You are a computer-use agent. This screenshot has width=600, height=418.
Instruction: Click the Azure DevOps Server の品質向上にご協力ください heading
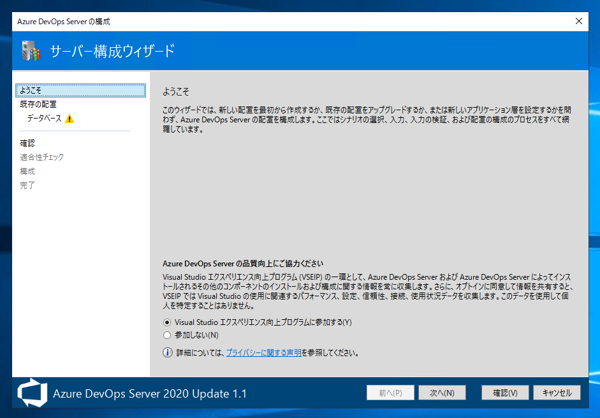coord(243,263)
